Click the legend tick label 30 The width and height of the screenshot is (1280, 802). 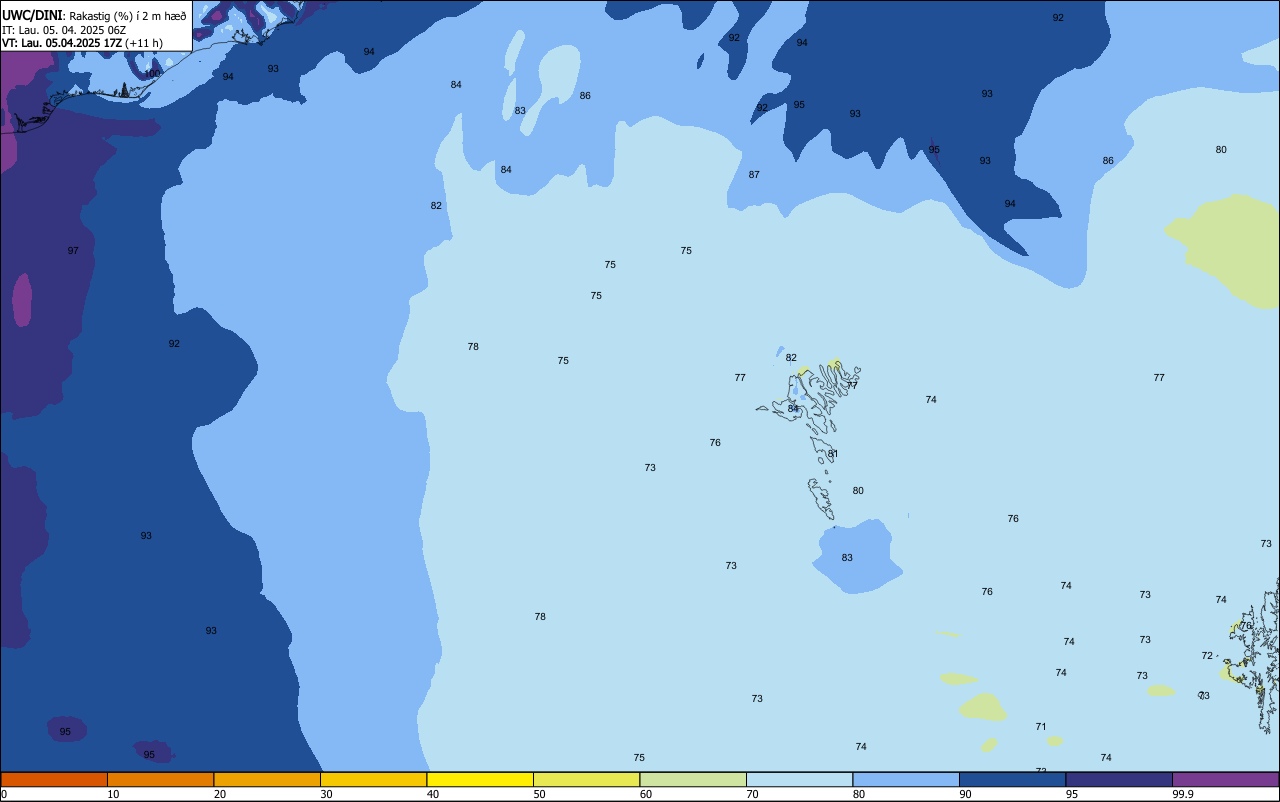326,794
